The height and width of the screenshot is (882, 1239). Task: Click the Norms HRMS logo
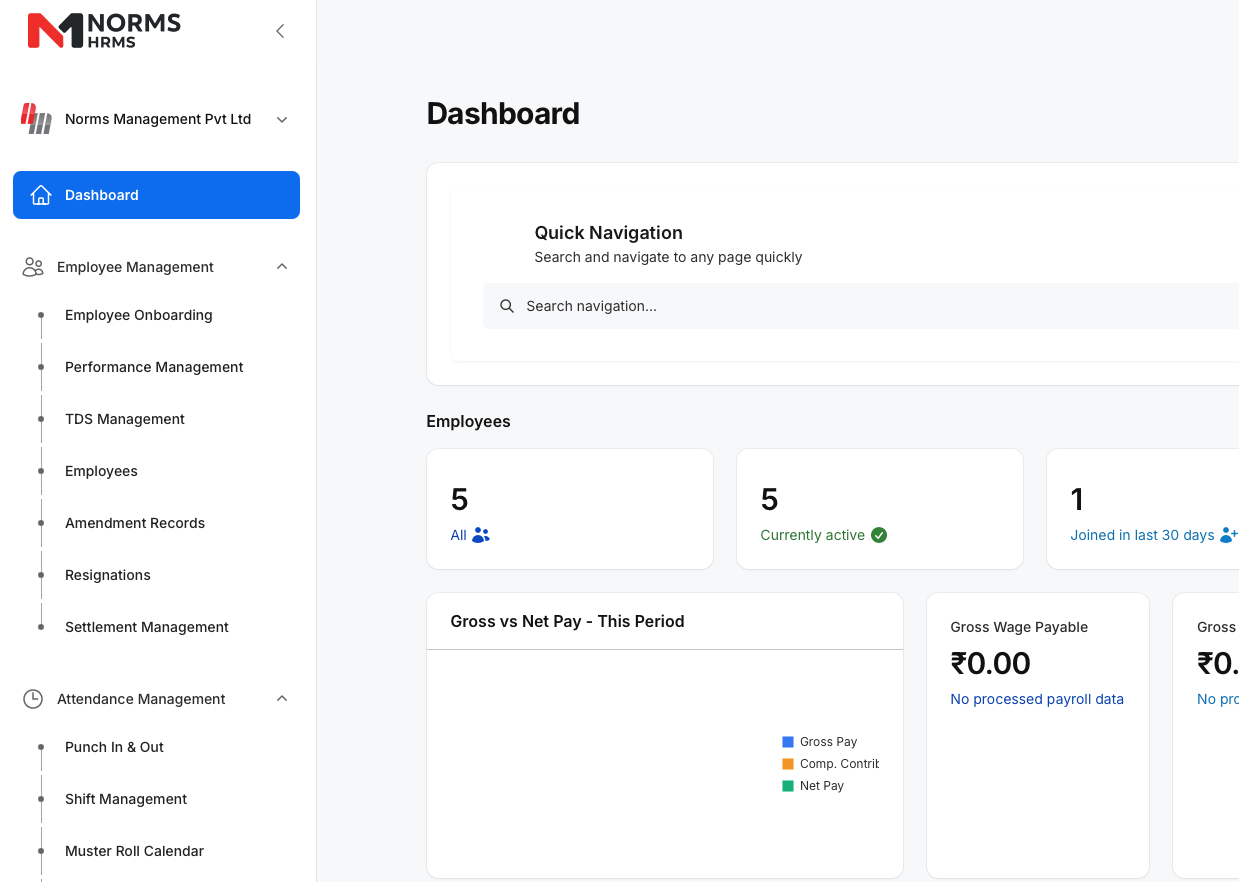pyautogui.click(x=104, y=30)
